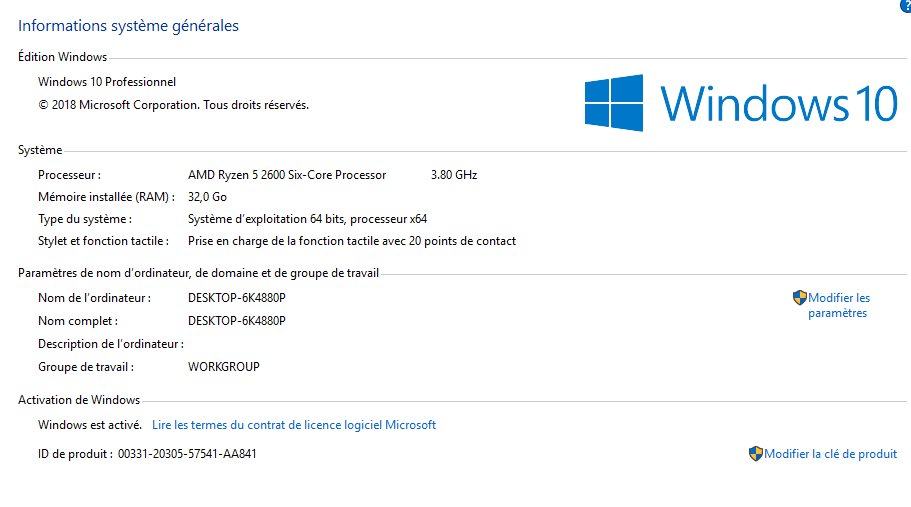
Task: Click the Description de l'ordinateur label
Action: [x=111, y=344]
